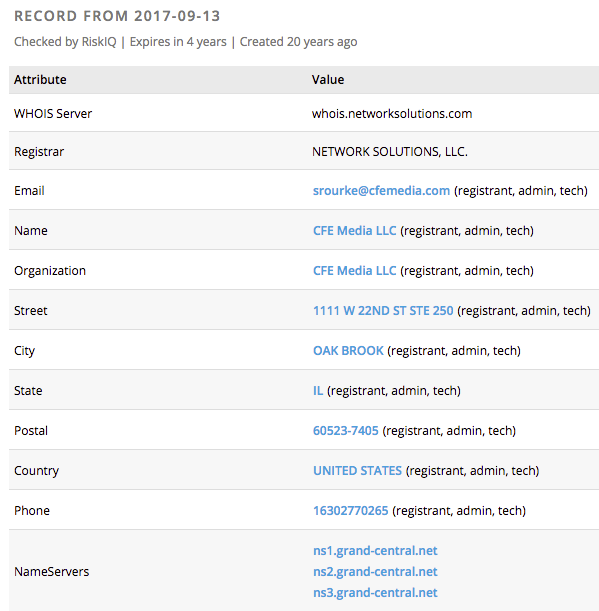Click the Value column header
Image resolution: width=599 pixels, height=611 pixels.
coord(328,79)
